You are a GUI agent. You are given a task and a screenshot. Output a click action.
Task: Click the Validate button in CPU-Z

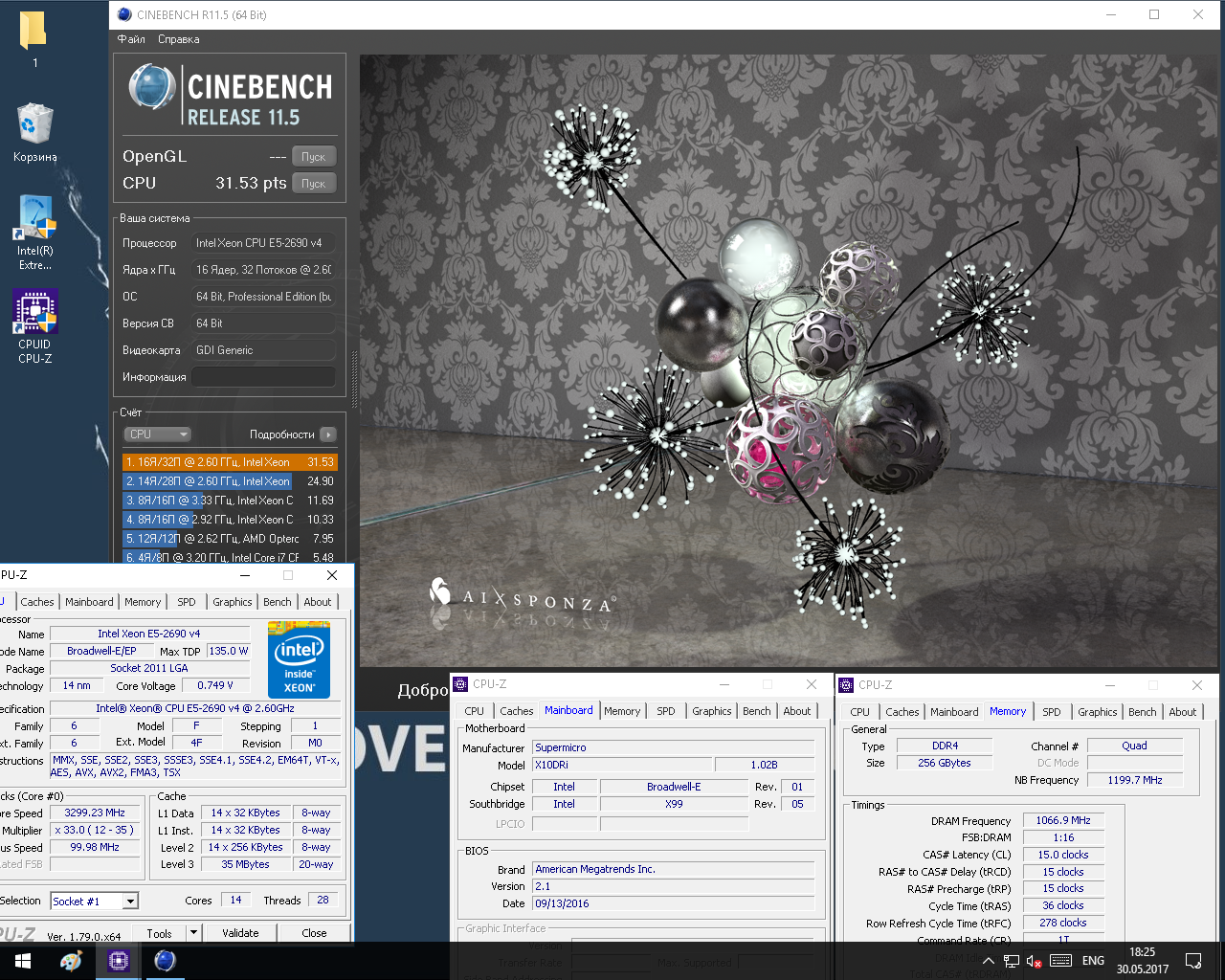[x=240, y=933]
